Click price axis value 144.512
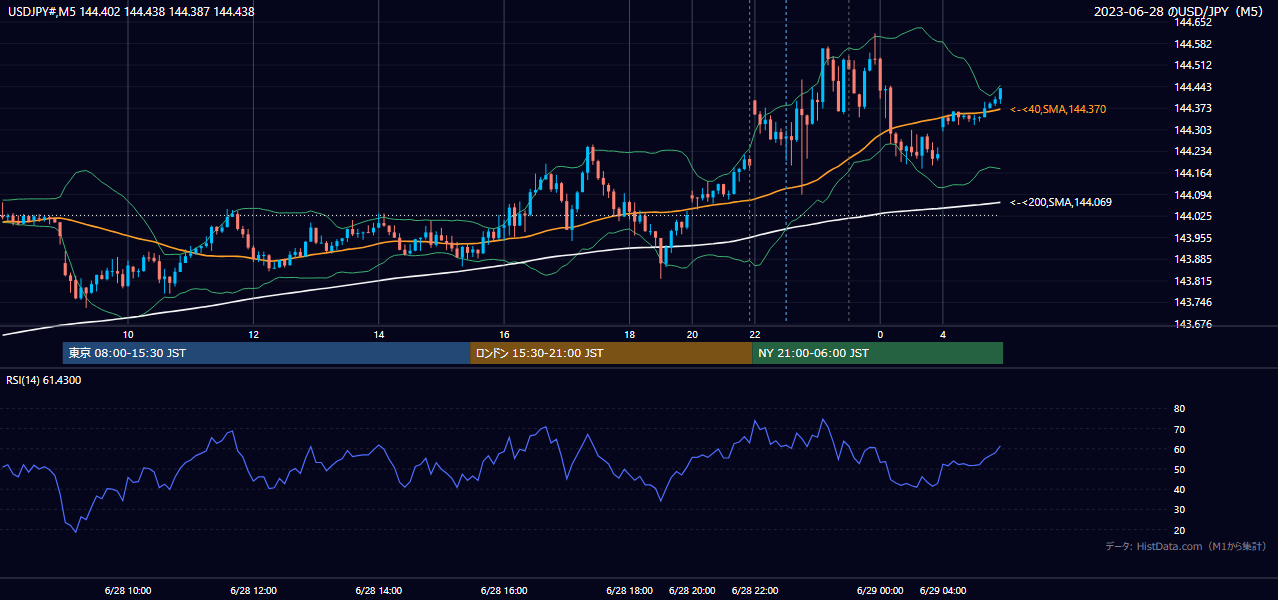 (1193, 65)
